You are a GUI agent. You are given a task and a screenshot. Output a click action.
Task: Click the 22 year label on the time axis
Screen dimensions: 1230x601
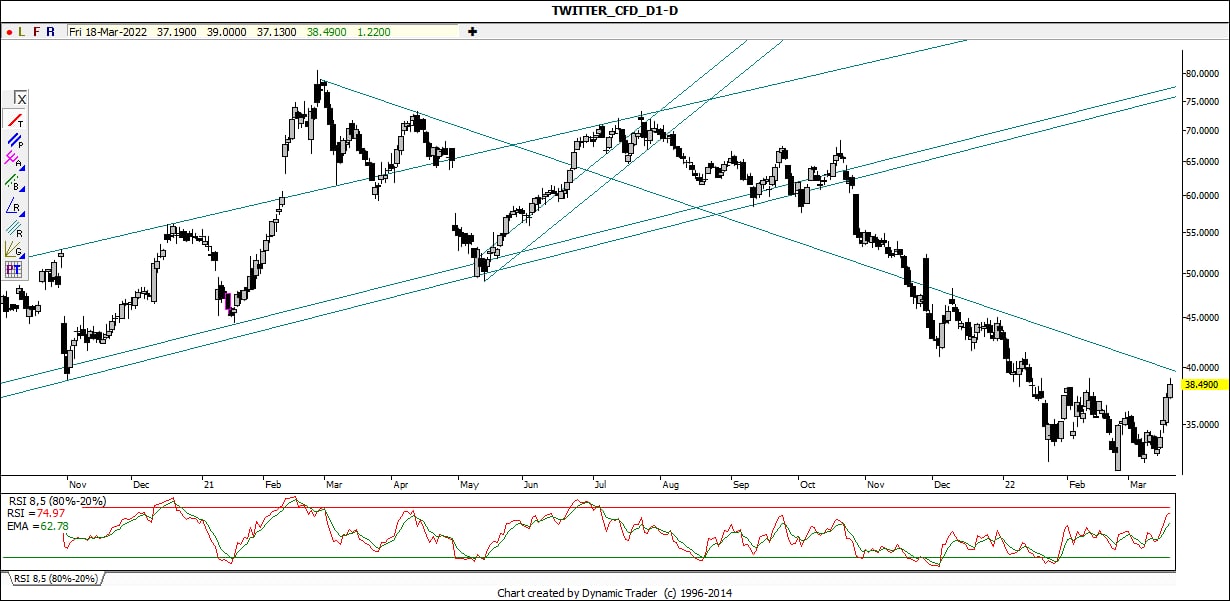1011,484
